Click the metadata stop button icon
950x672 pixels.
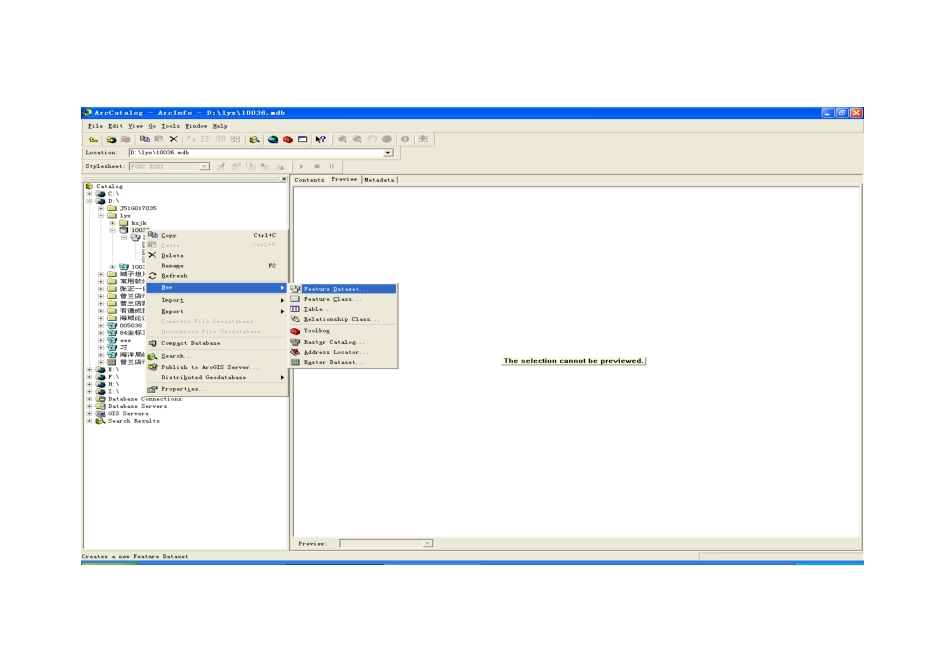317,166
